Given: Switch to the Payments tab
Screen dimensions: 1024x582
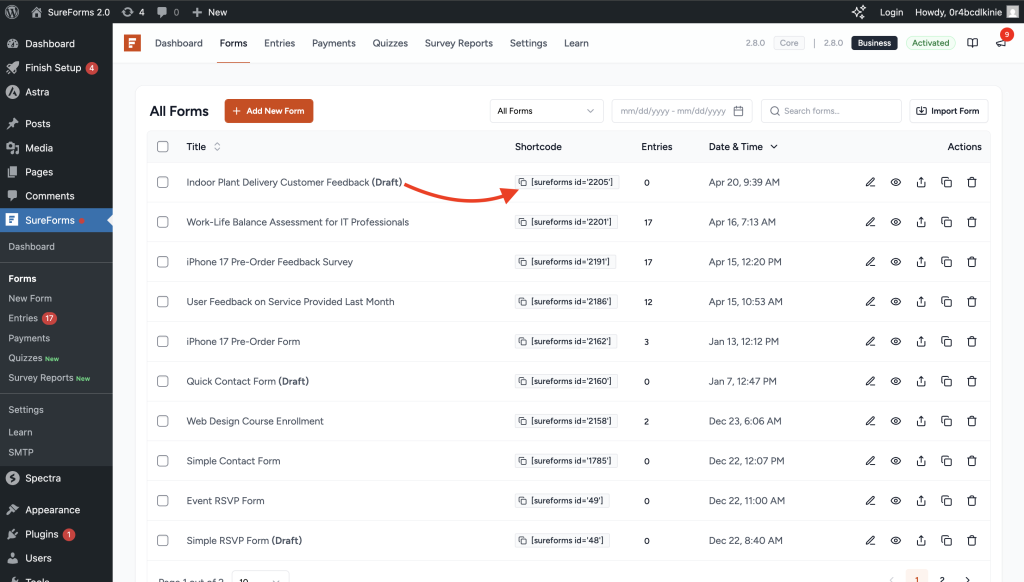Looking at the screenshot, I should tap(334, 43).
